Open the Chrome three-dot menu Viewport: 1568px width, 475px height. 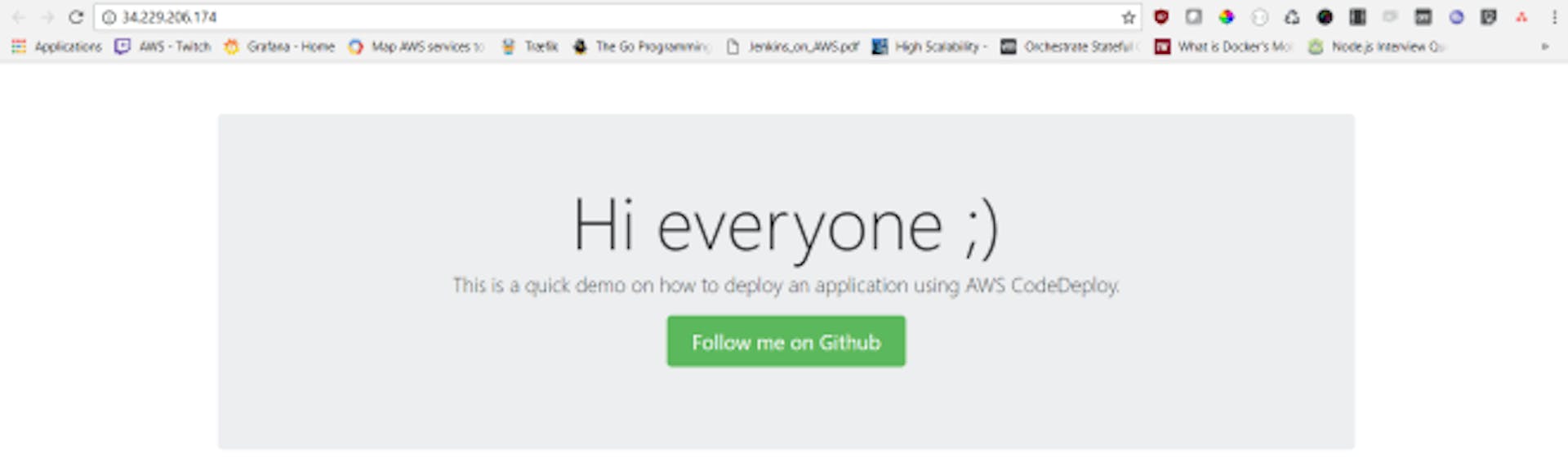point(1554,17)
